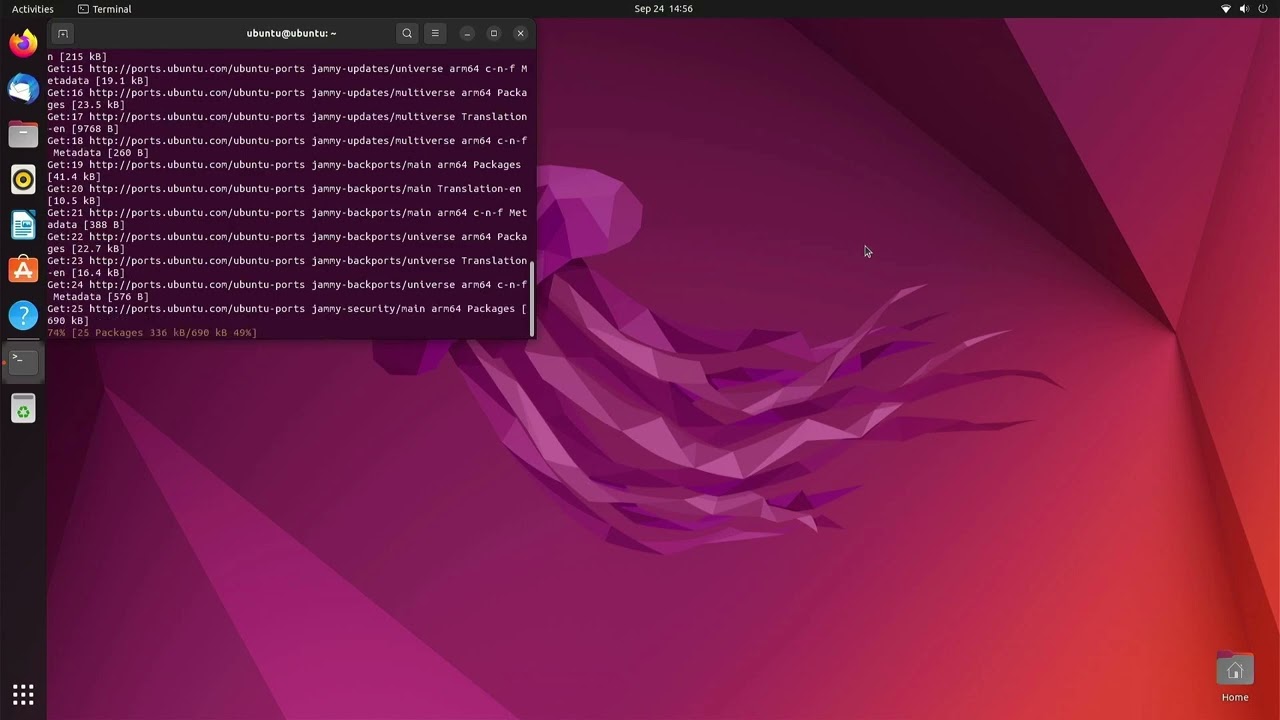The width and height of the screenshot is (1280, 720).
Task: Minimize the terminal window
Action: click(x=466, y=33)
